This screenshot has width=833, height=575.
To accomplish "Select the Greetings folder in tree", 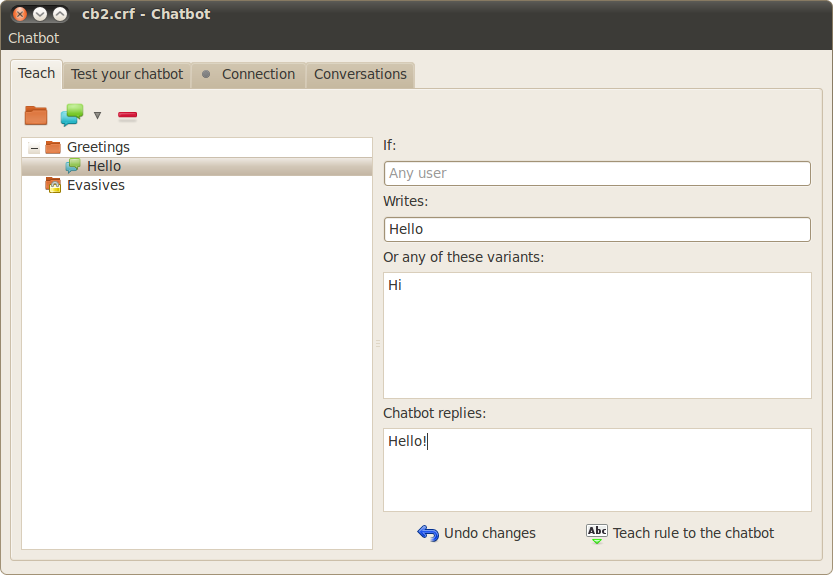I will click(98, 147).
